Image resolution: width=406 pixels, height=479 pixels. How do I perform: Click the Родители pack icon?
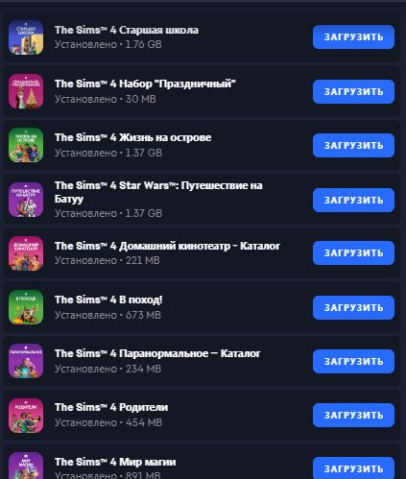pos(26,415)
